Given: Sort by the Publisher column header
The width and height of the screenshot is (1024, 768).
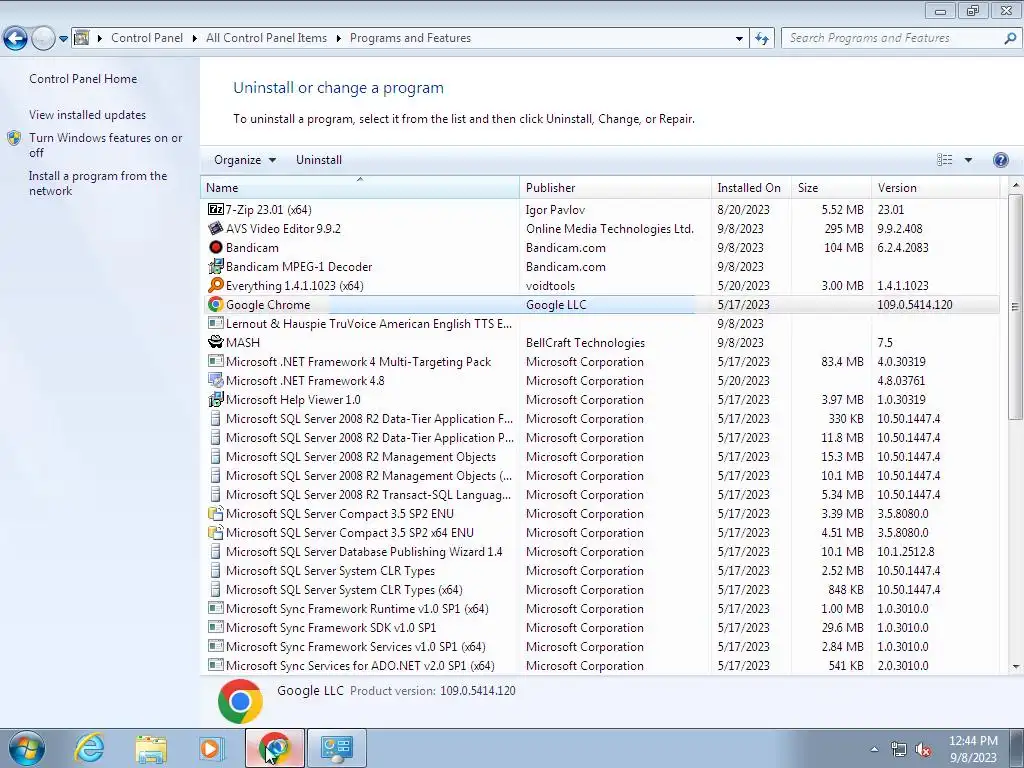Looking at the screenshot, I should tap(615, 187).
